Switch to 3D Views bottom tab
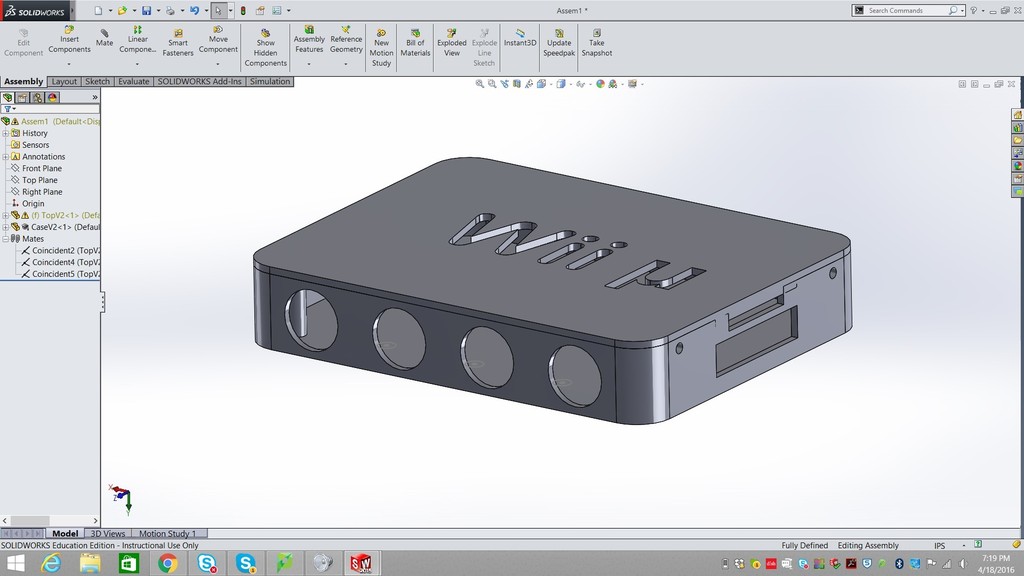The image size is (1024, 576). pyautogui.click(x=108, y=534)
